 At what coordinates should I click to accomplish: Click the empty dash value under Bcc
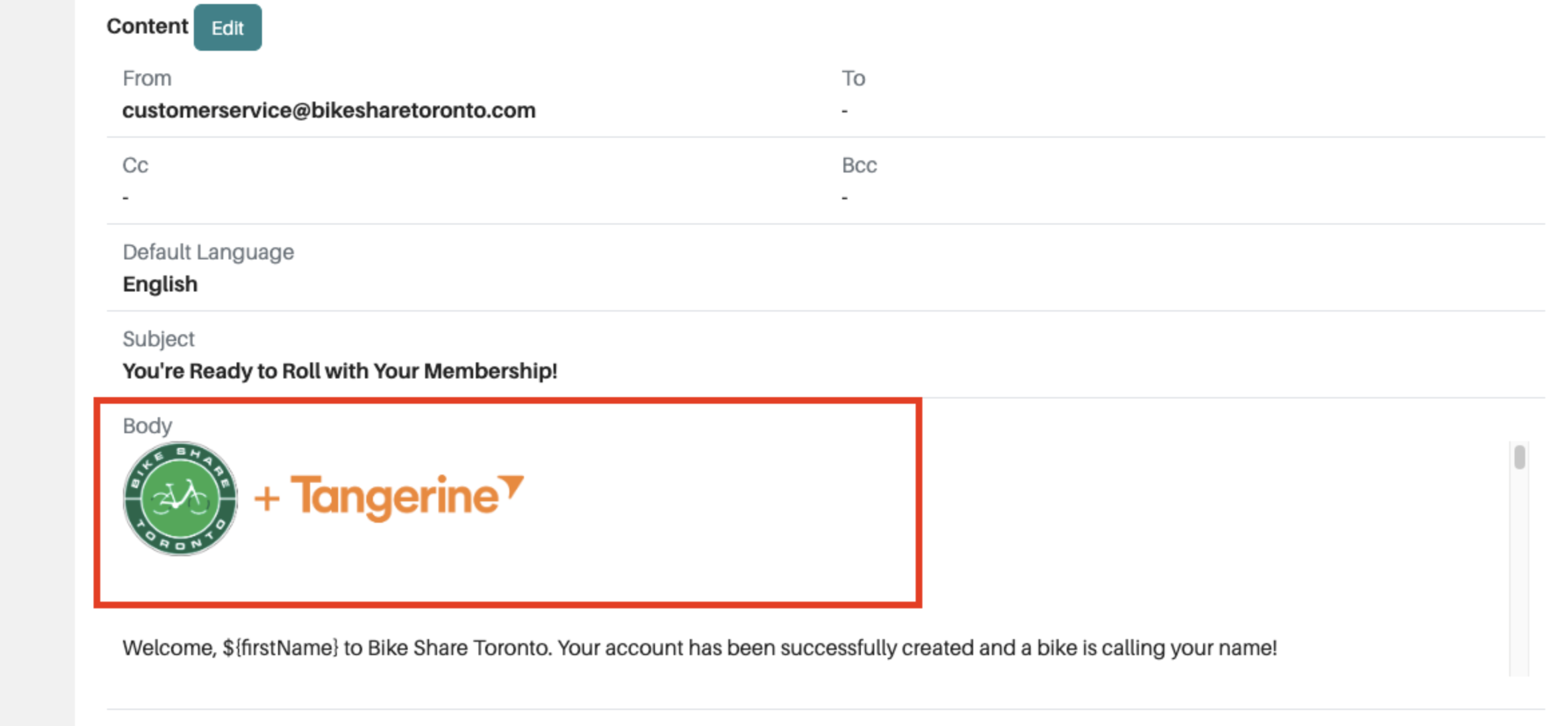click(x=845, y=198)
